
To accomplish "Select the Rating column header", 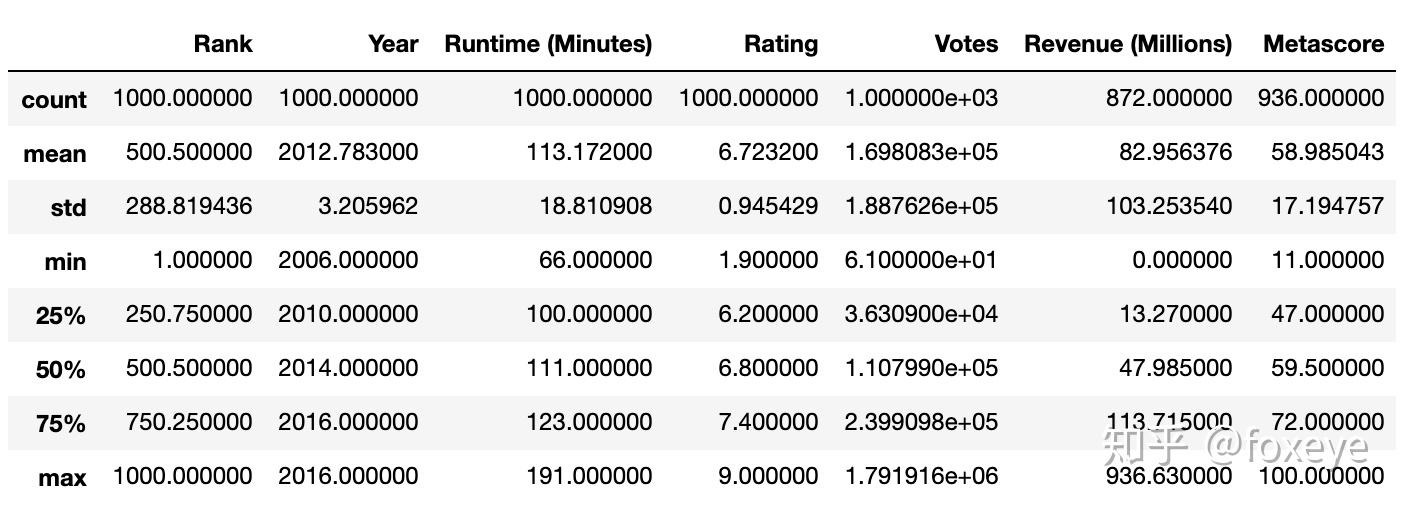I will (x=781, y=44).
